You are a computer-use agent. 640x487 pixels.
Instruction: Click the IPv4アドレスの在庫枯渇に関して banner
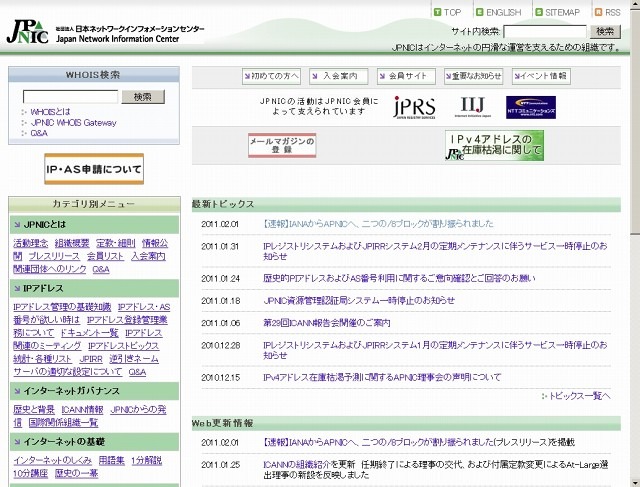[x=494, y=145]
